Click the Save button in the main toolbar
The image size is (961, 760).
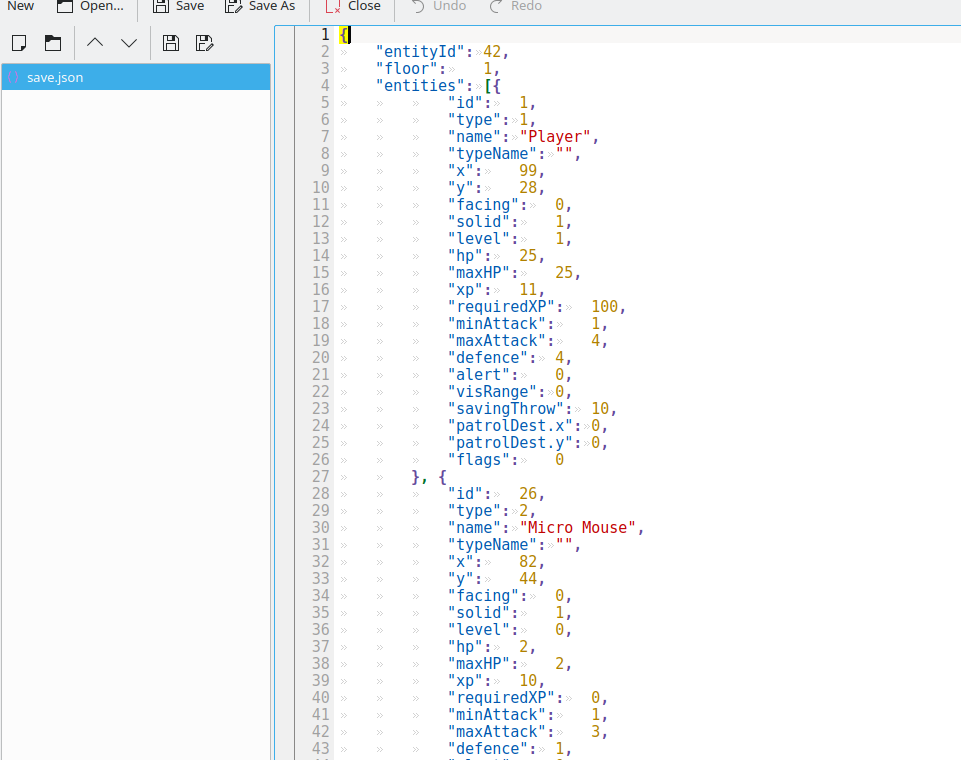pyautogui.click(x=178, y=6)
